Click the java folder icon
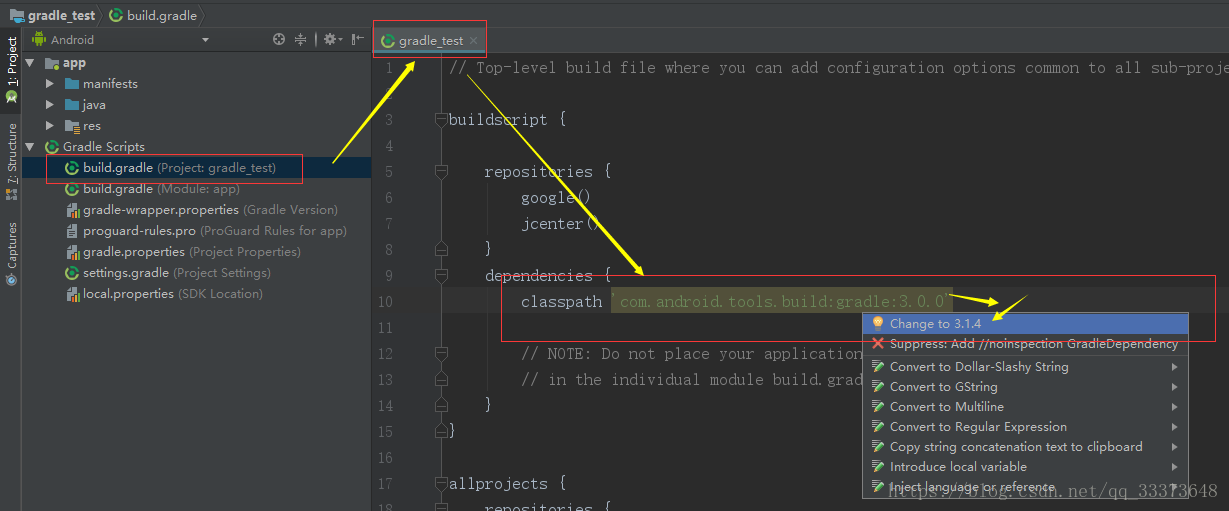Viewport: 1229px width, 511px height. [x=71, y=105]
